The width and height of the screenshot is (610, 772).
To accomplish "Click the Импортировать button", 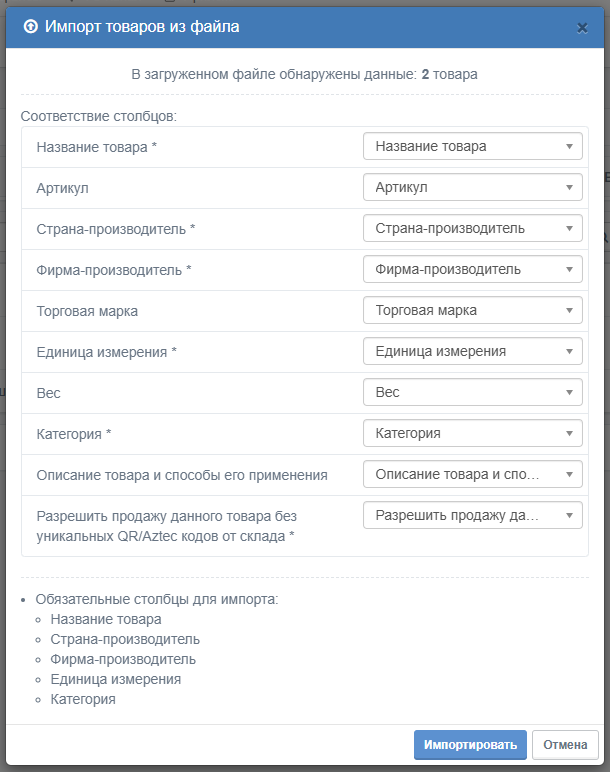I will coord(470,745).
